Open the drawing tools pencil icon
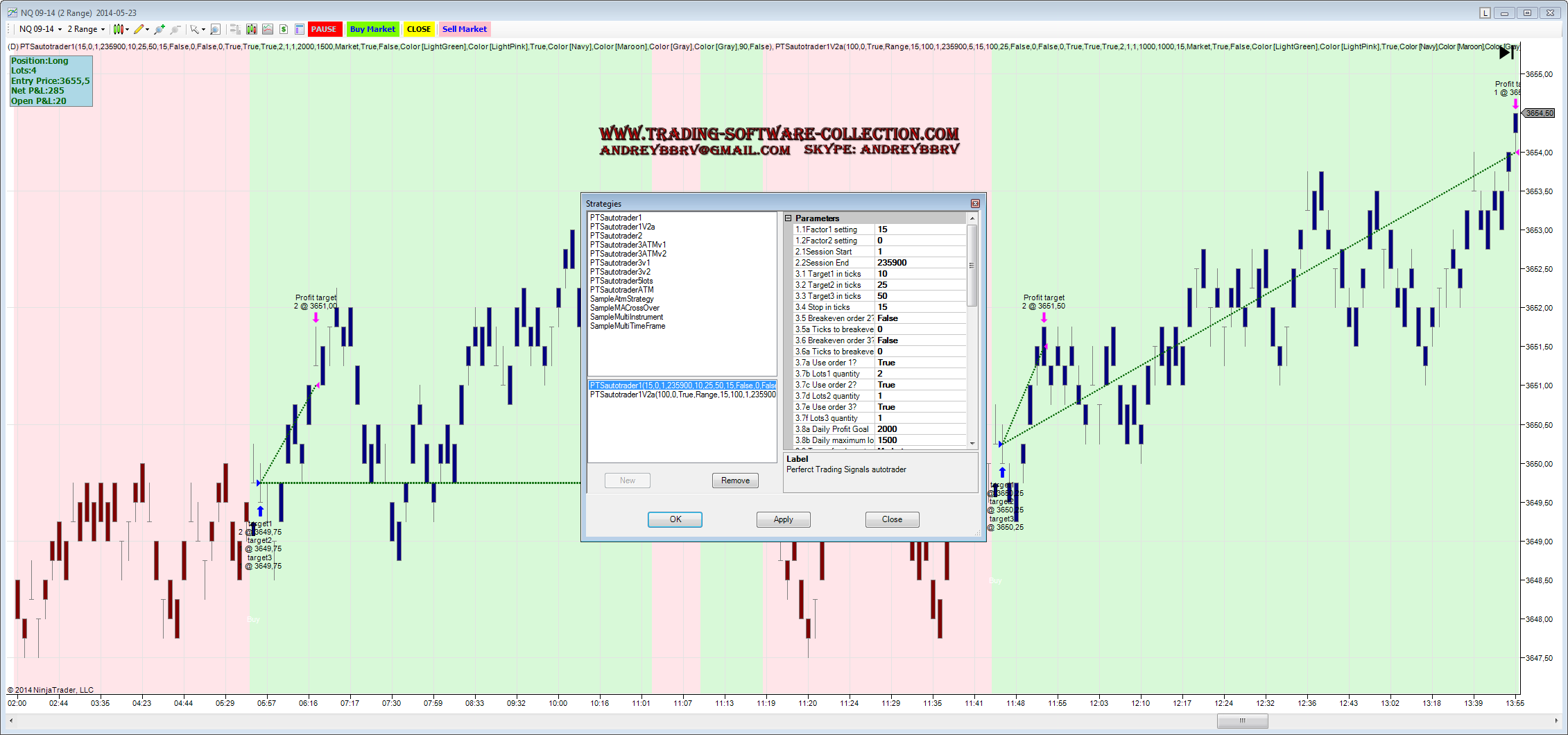 pos(139,29)
